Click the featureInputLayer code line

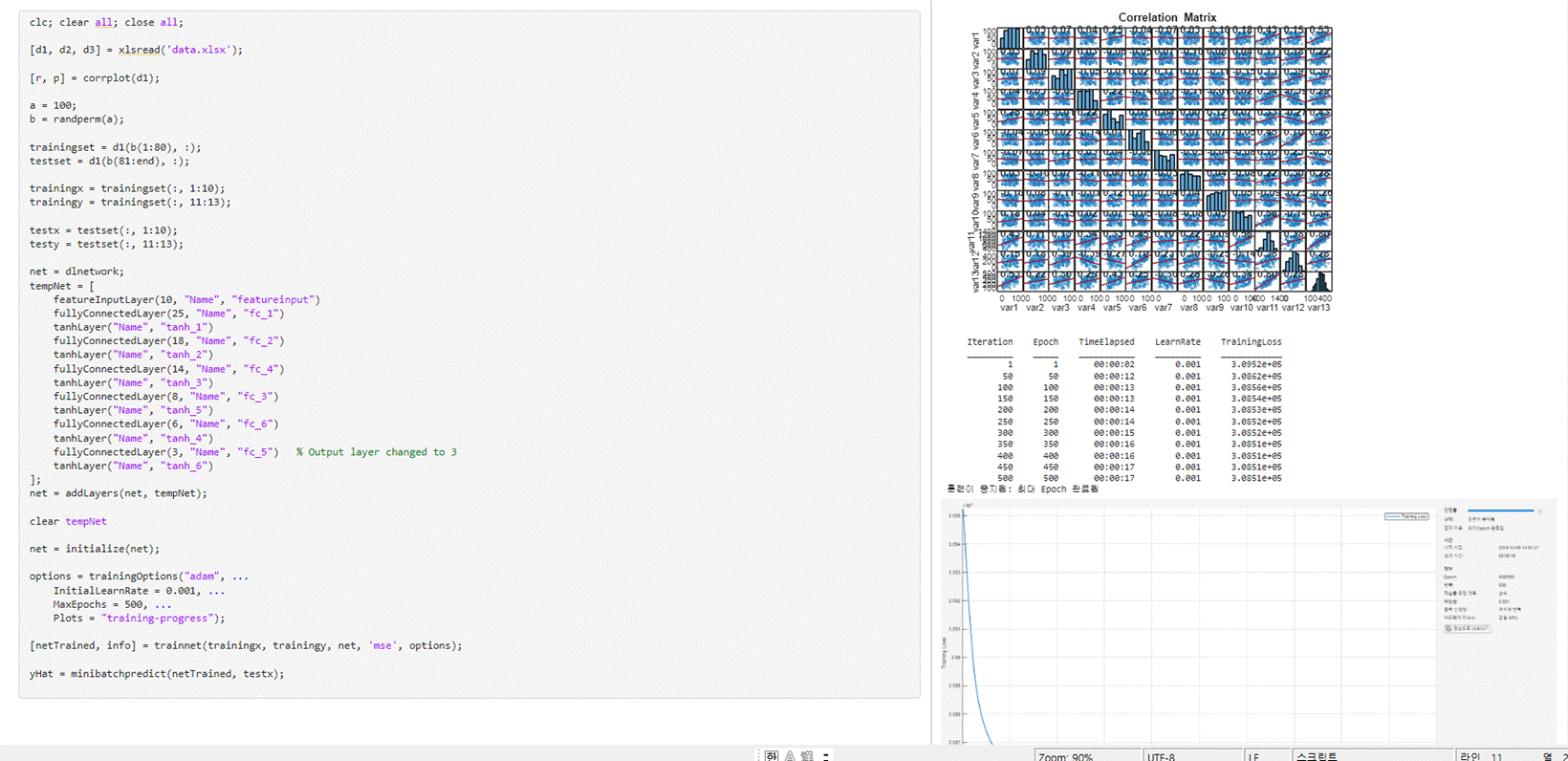[186, 299]
